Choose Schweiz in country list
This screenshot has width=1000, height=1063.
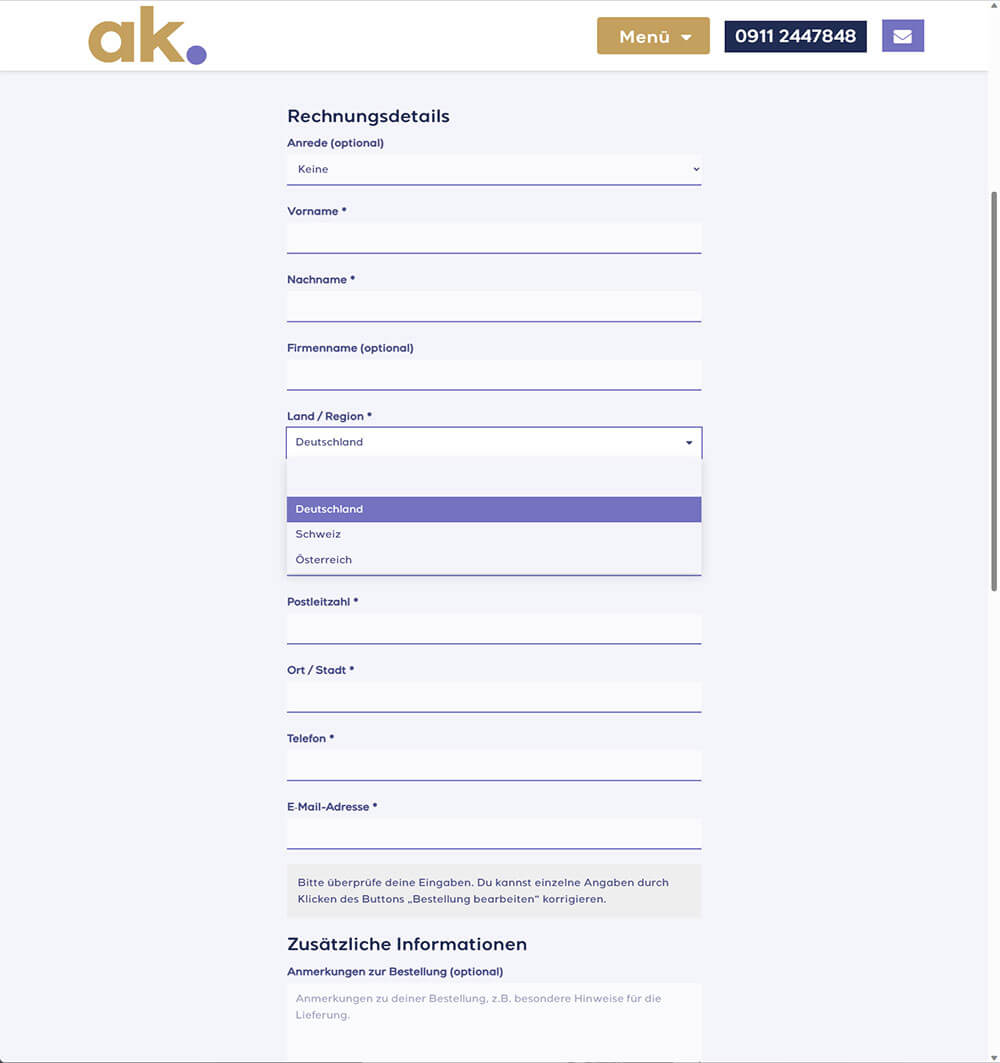[494, 534]
